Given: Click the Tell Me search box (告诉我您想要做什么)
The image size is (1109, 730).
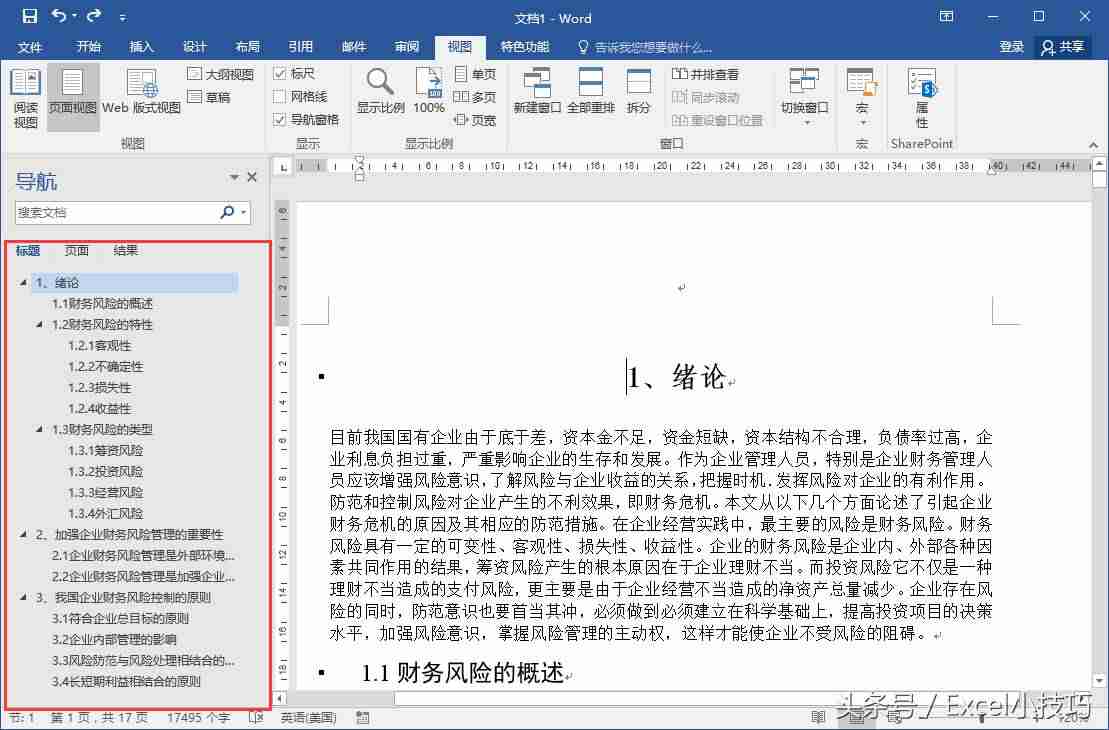Looking at the screenshot, I should pyautogui.click(x=645, y=47).
